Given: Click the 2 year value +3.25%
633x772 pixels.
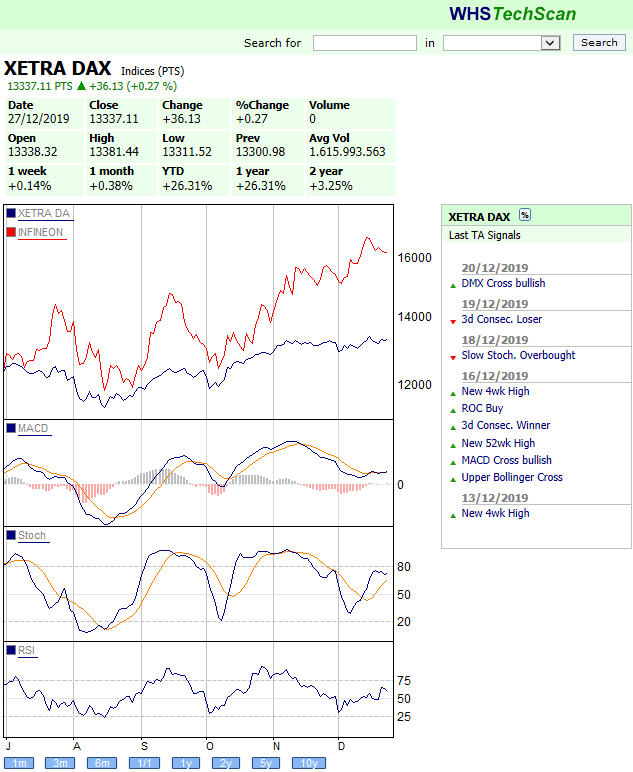Looking at the screenshot, I should tap(331, 186).
